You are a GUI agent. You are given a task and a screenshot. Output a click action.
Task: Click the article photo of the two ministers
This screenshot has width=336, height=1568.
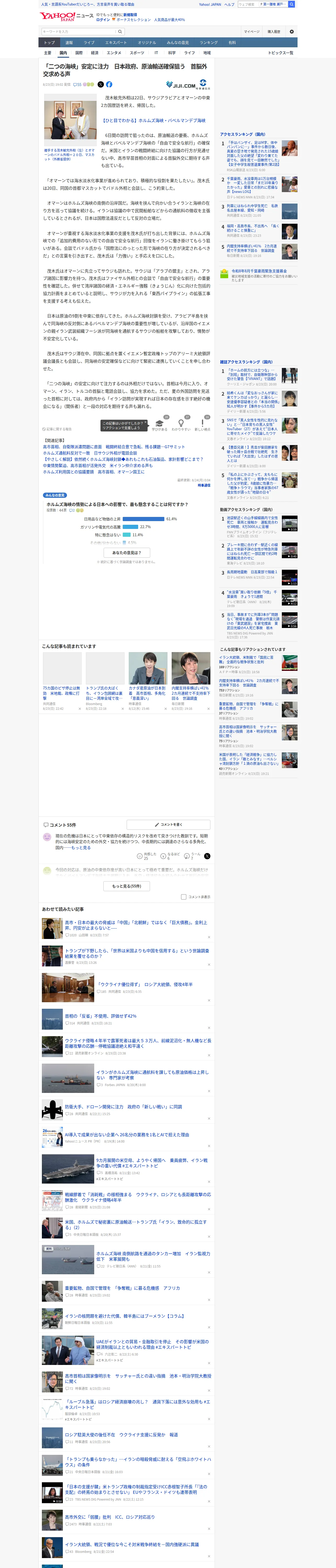(x=70, y=120)
